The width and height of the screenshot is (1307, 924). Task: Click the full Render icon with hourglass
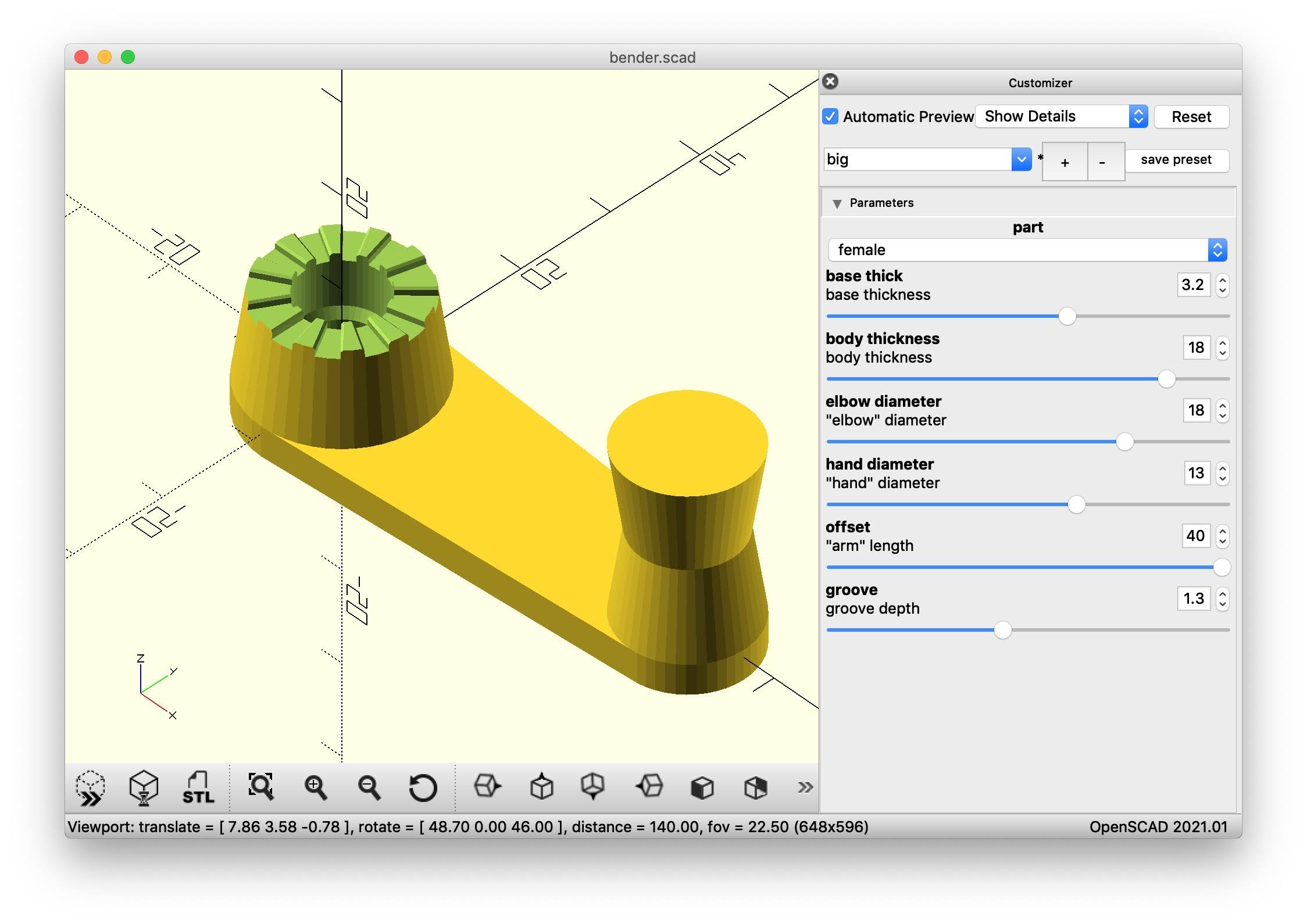pyautogui.click(x=144, y=788)
